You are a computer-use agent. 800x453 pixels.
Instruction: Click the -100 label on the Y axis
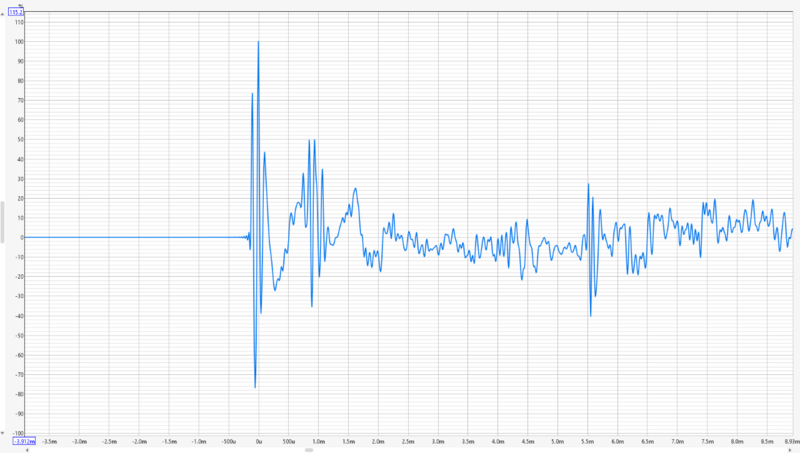pyautogui.click(x=18, y=433)
